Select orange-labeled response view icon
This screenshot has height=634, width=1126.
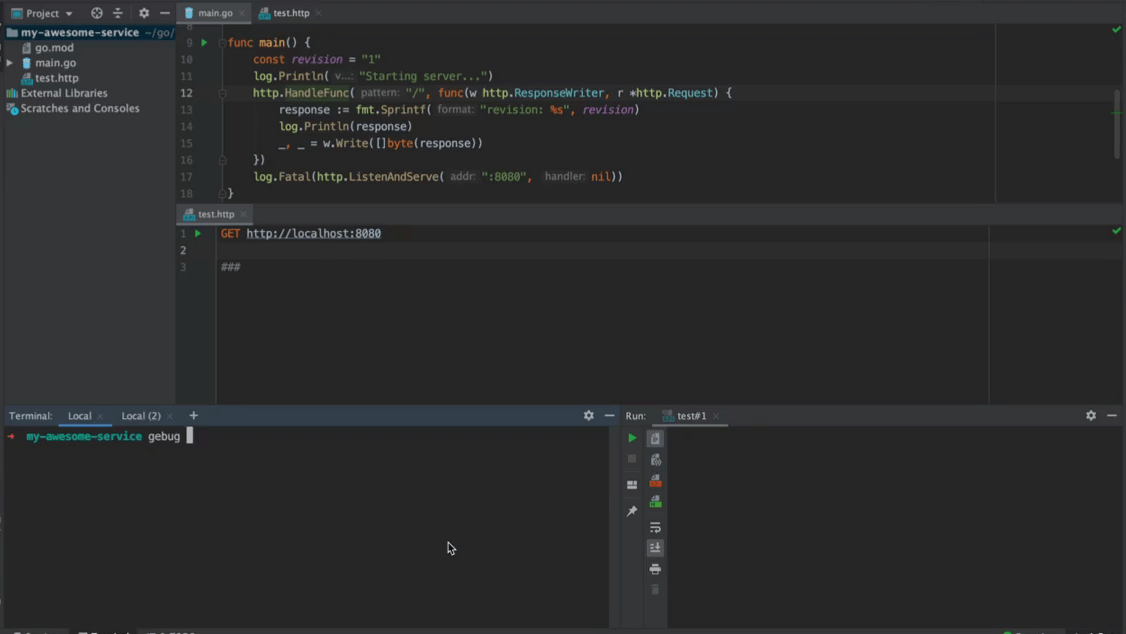point(655,480)
